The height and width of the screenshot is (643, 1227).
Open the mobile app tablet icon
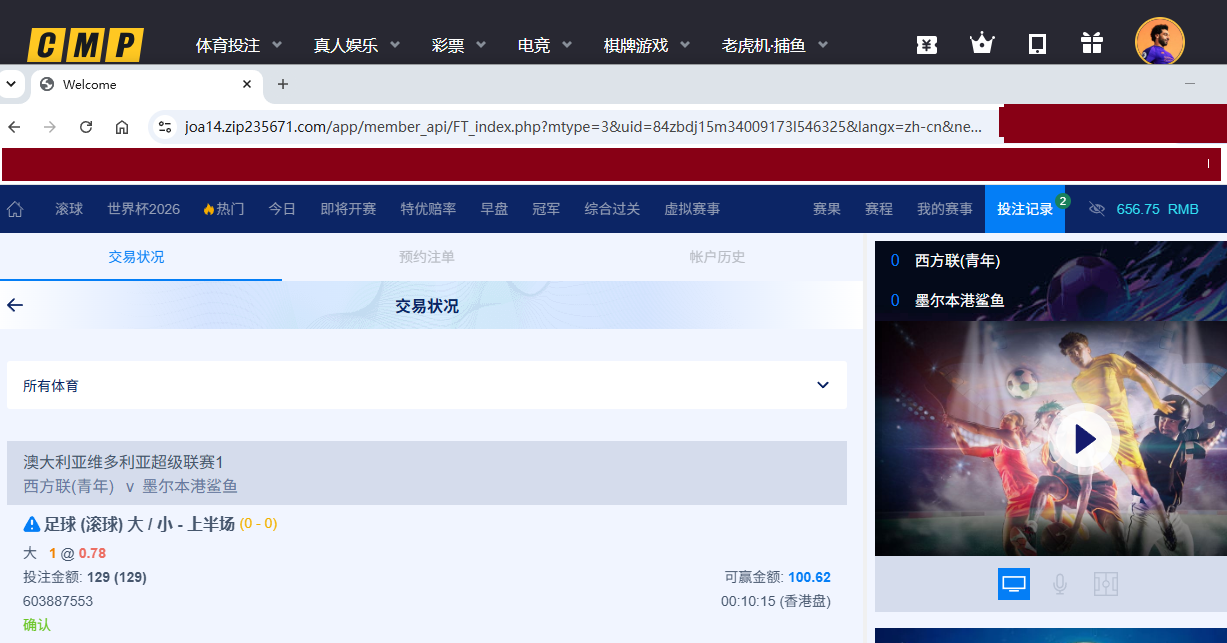(x=1037, y=44)
